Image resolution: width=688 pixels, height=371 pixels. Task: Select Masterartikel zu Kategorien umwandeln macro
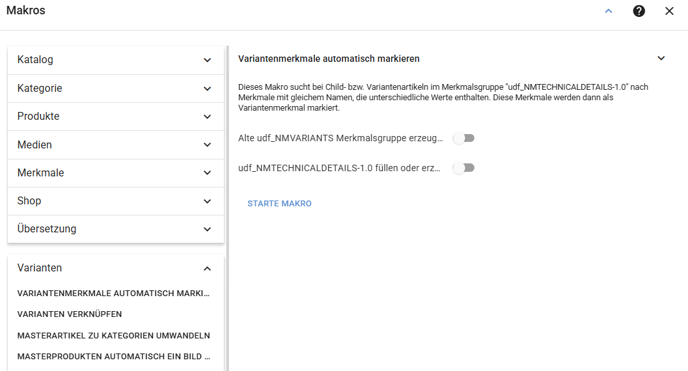point(114,336)
